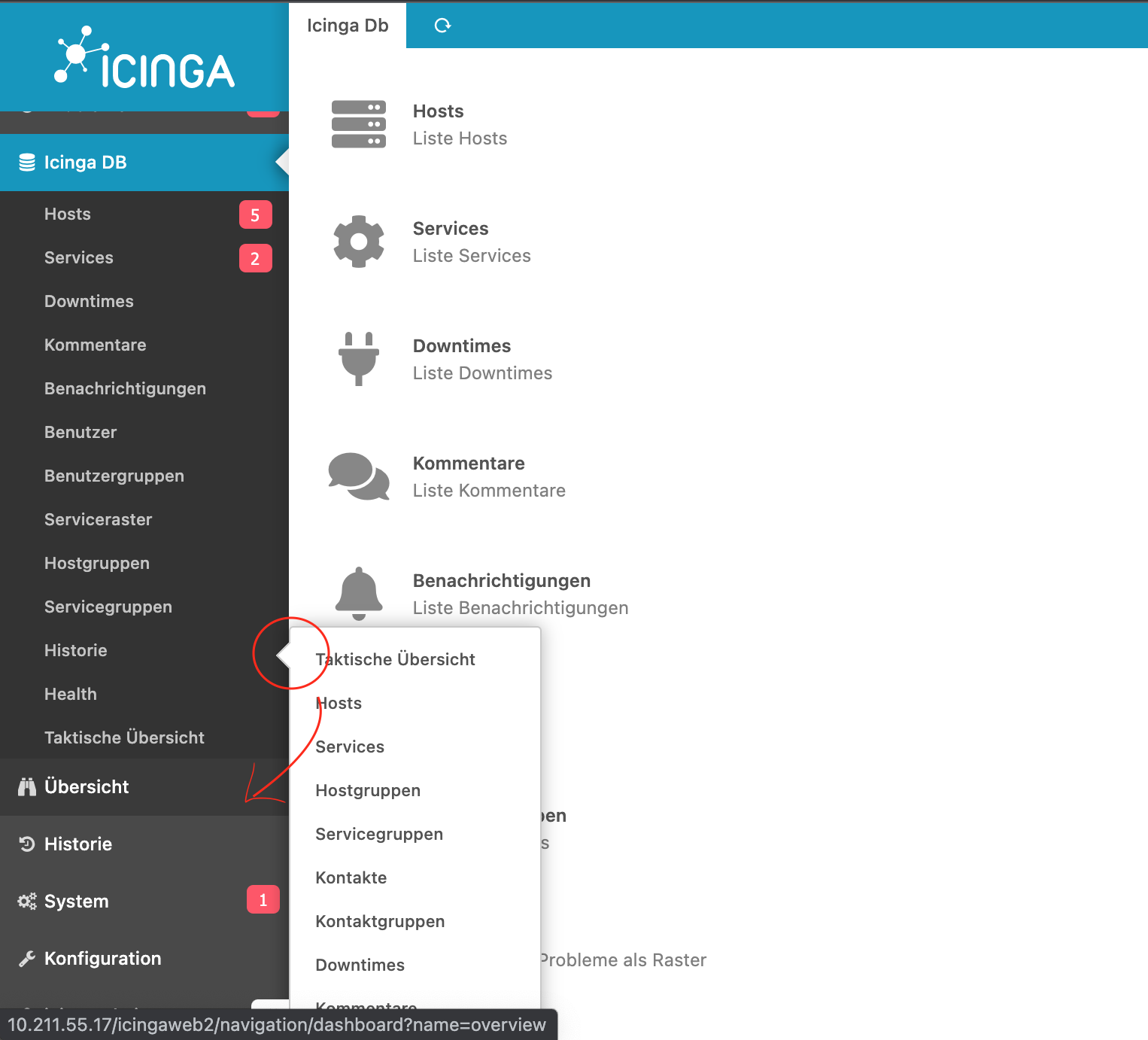This screenshot has height=1040, width=1148.
Task: Expand the Historie section in the sidebar
Action: [78, 844]
